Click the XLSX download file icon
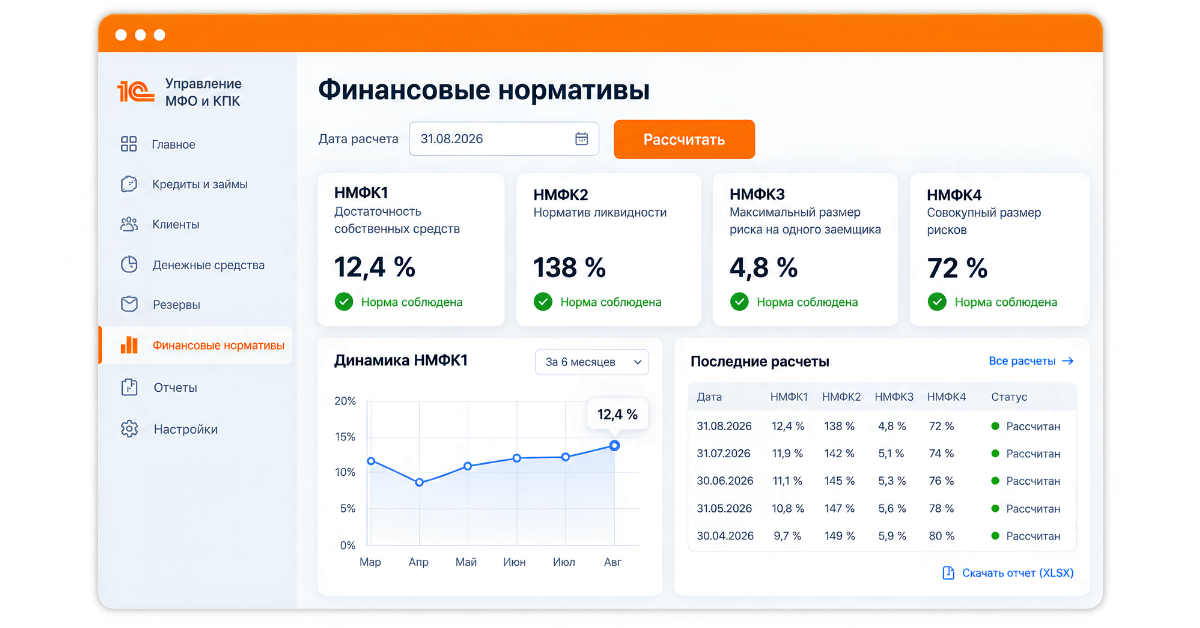This screenshot has height=628, width=1200. point(948,573)
